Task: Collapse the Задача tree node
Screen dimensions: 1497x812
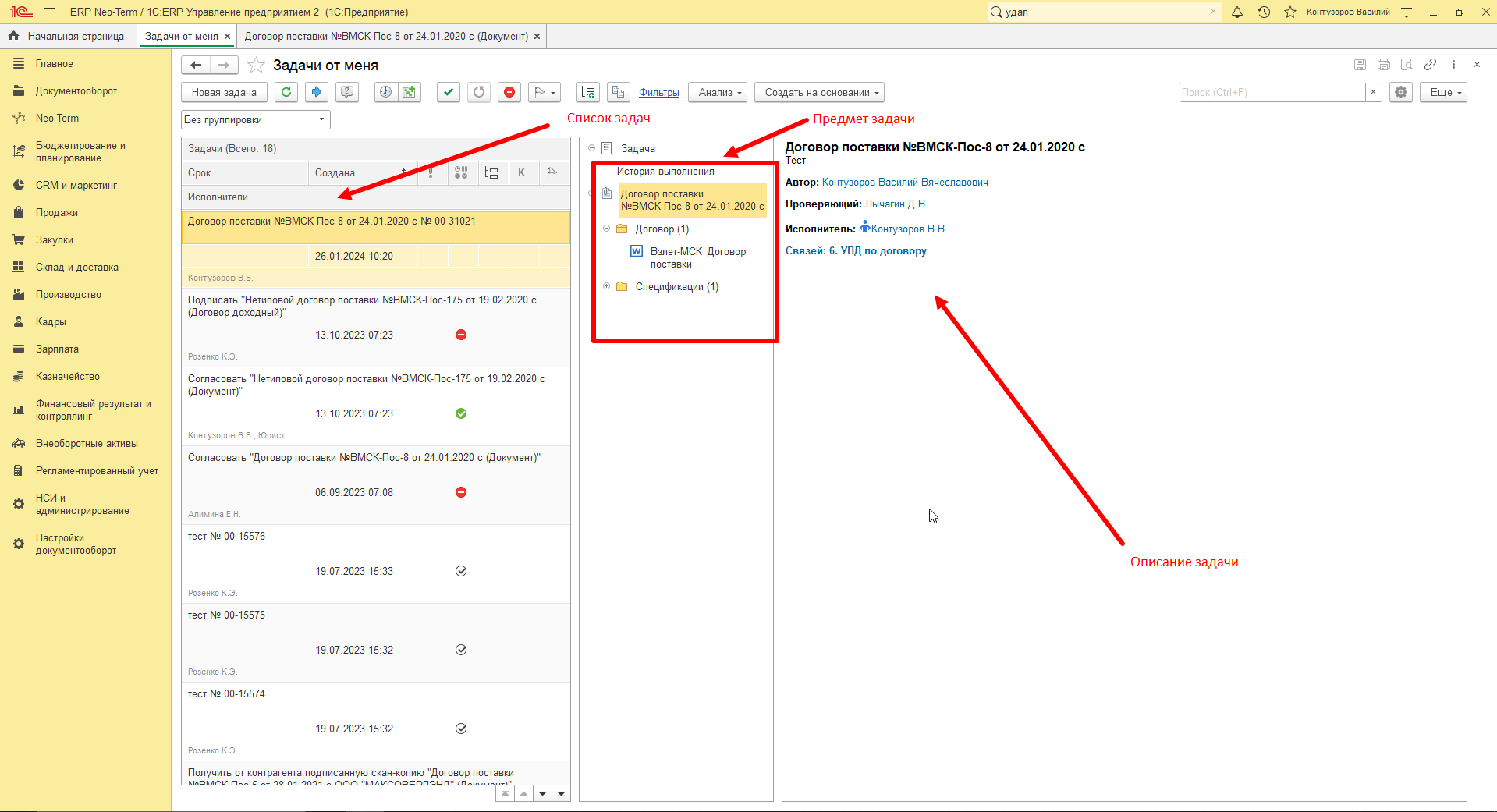Action: pos(591,148)
